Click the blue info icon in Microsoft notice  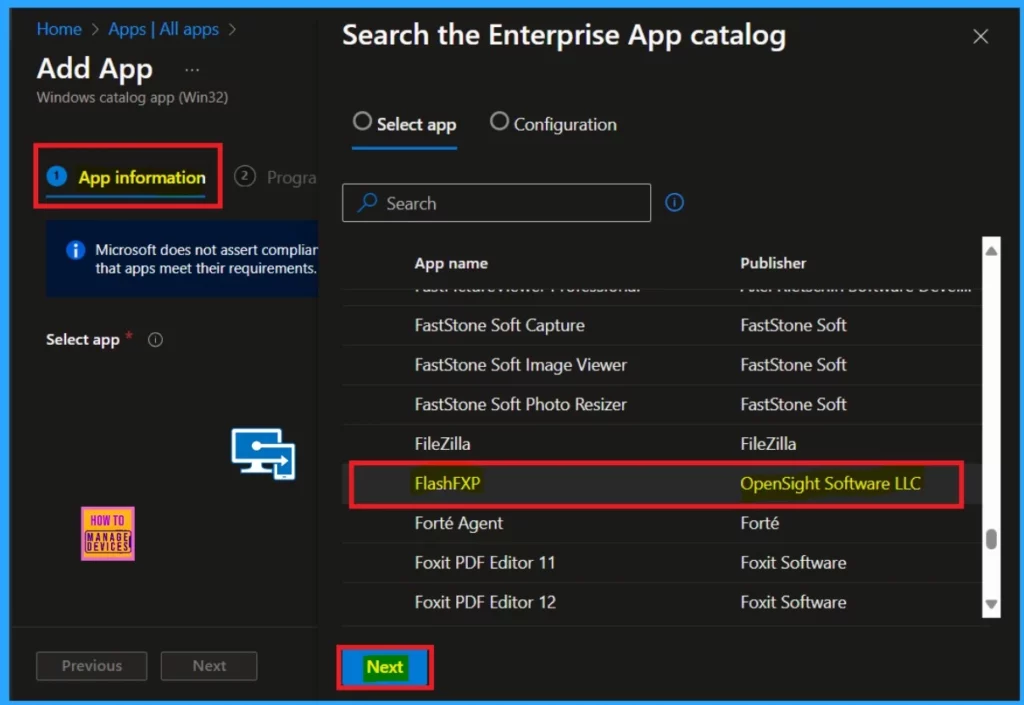point(75,250)
